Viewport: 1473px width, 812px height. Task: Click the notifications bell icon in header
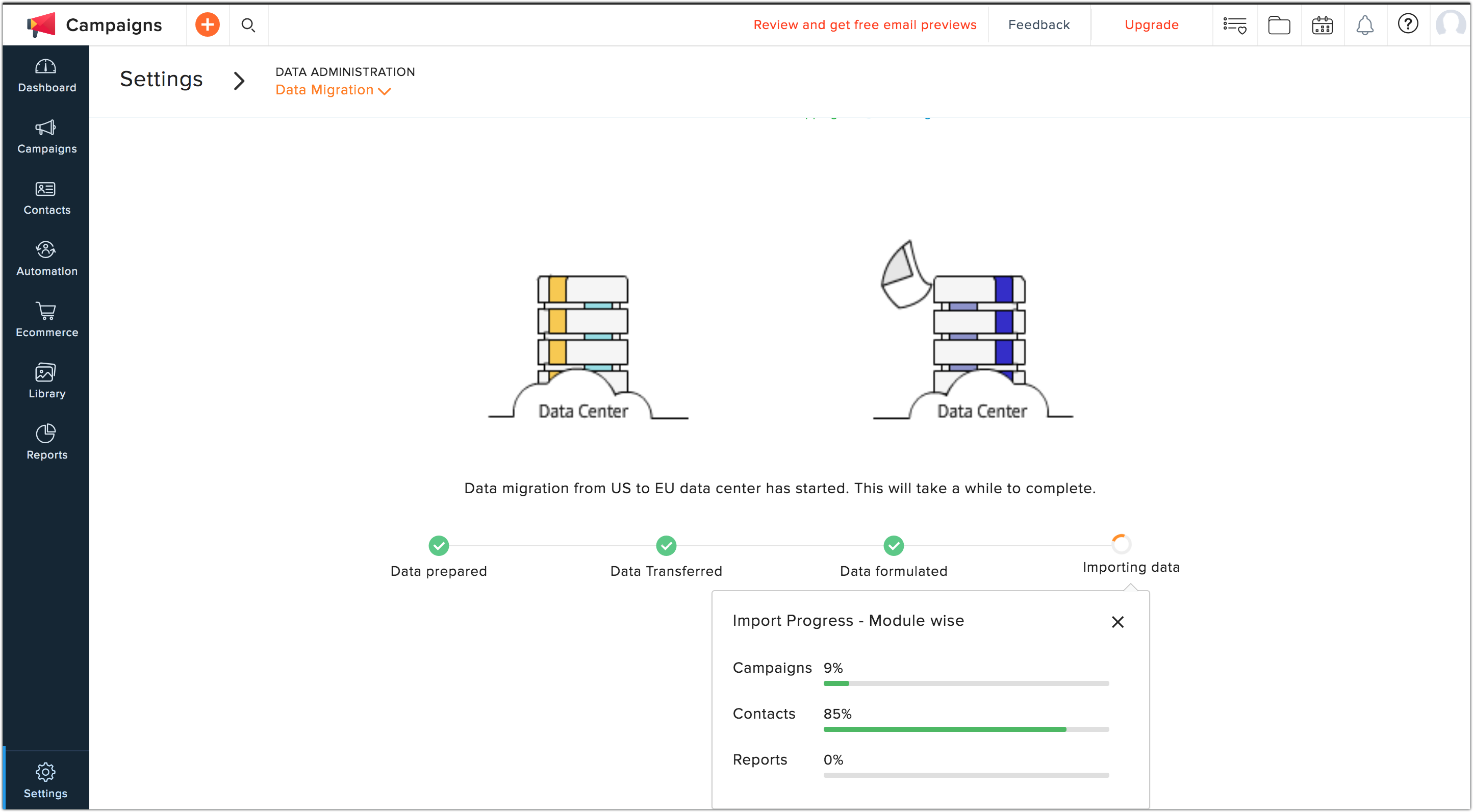pyautogui.click(x=1365, y=25)
